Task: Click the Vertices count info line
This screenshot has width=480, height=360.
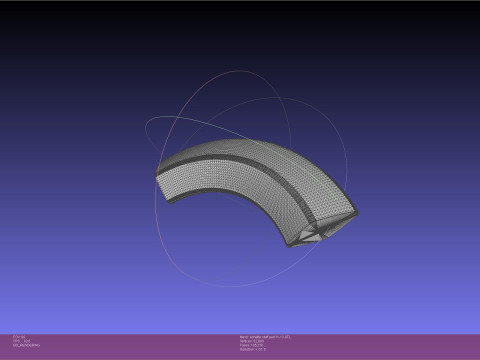Action: pyautogui.click(x=252, y=341)
